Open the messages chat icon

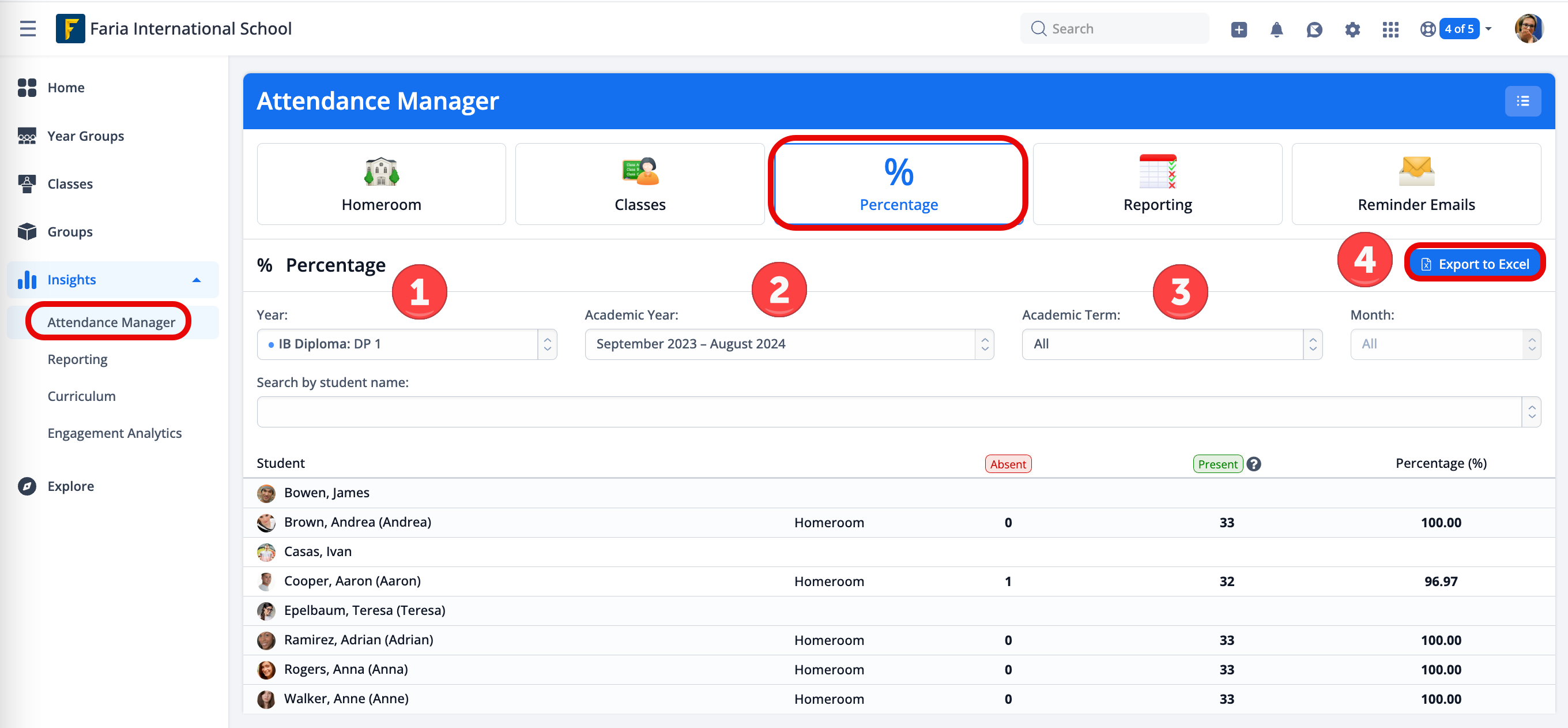click(1314, 29)
